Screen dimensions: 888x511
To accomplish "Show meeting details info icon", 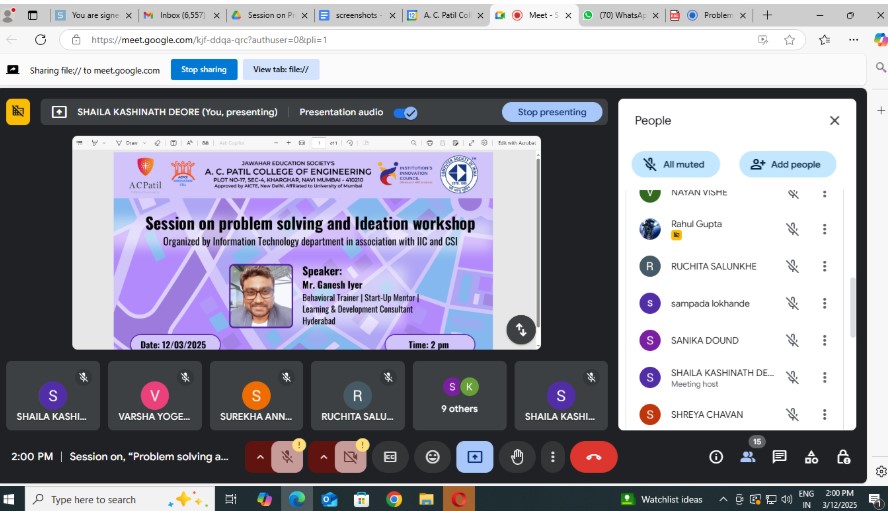I will pyautogui.click(x=716, y=457).
